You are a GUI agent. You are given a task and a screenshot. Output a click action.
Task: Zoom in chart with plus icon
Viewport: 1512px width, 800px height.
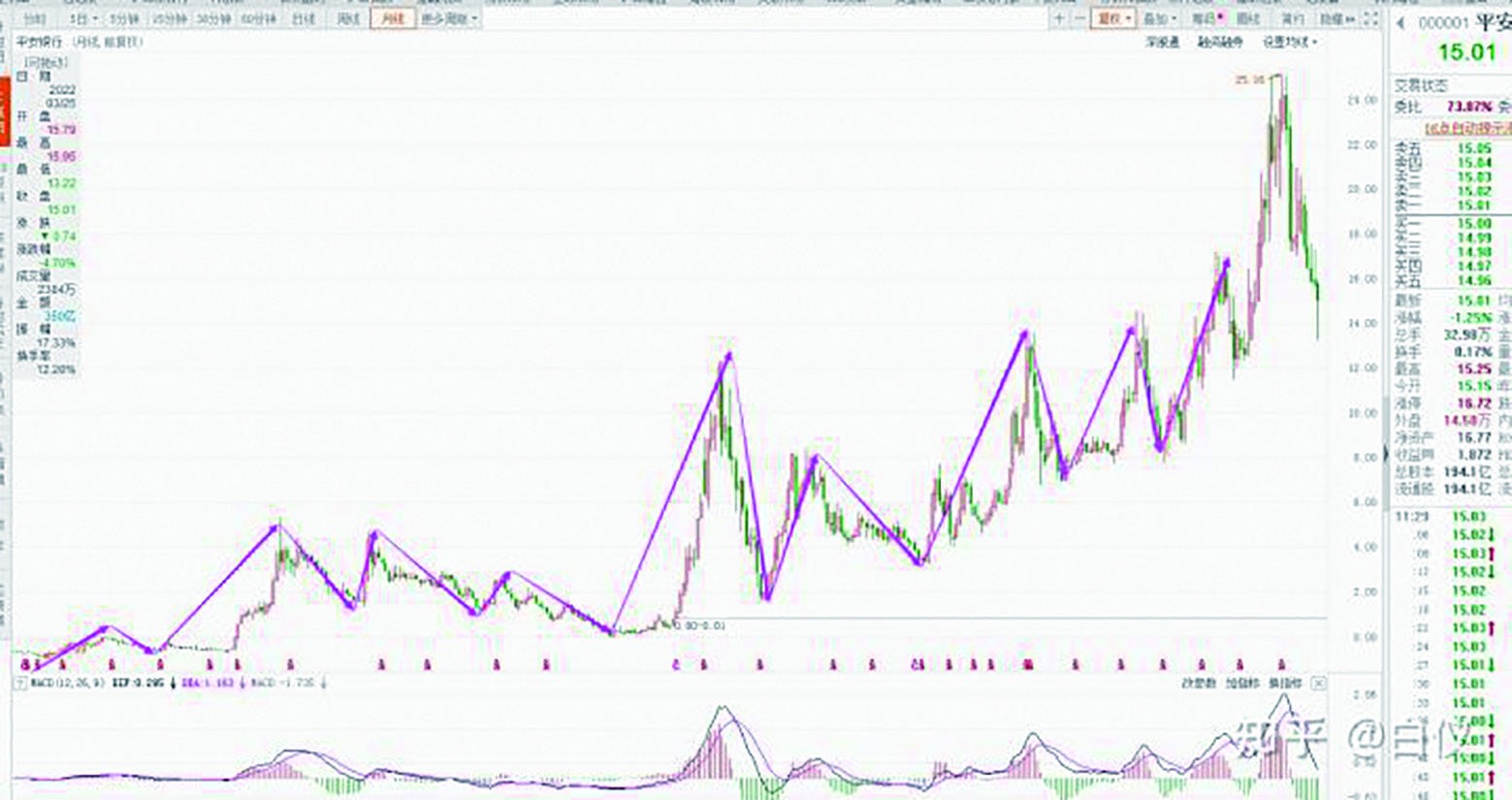(x=1059, y=18)
